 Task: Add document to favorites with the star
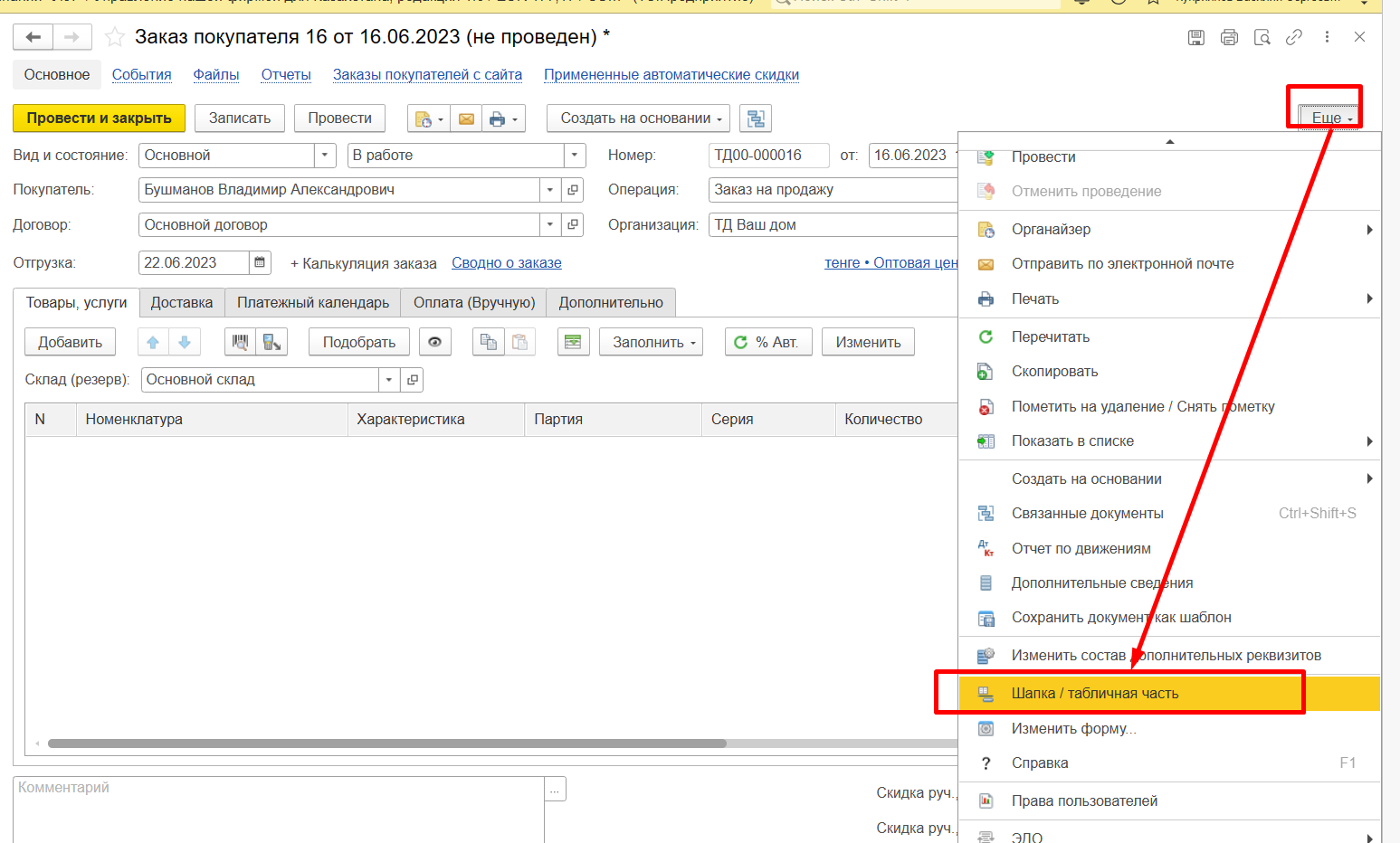point(115,37)
